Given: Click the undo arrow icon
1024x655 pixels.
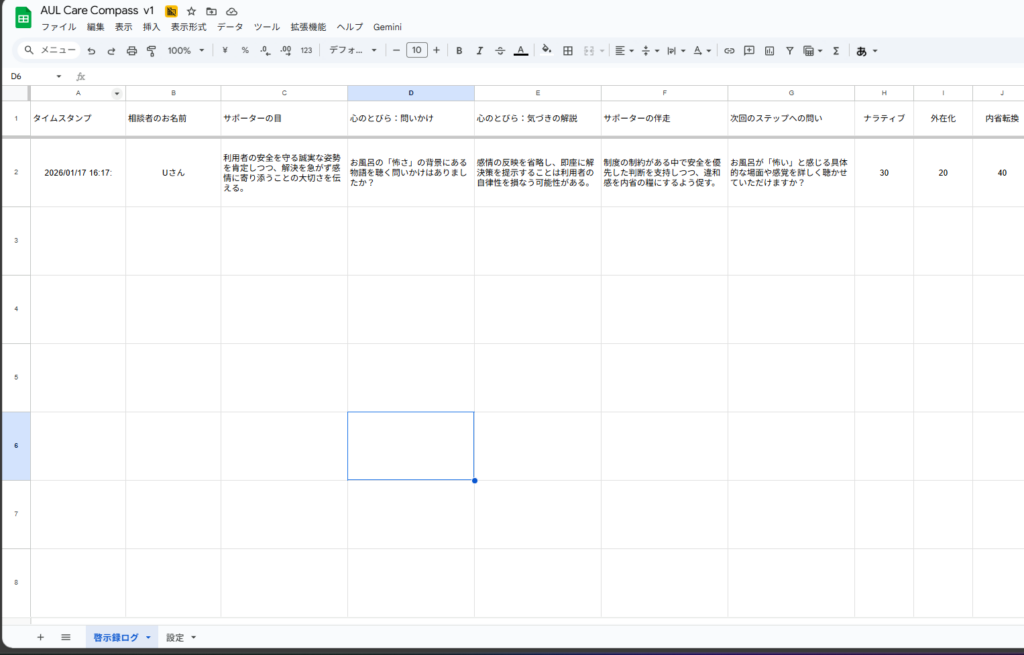Looking at the screenshot, I should pyautogui.click(x=92, y=50).
